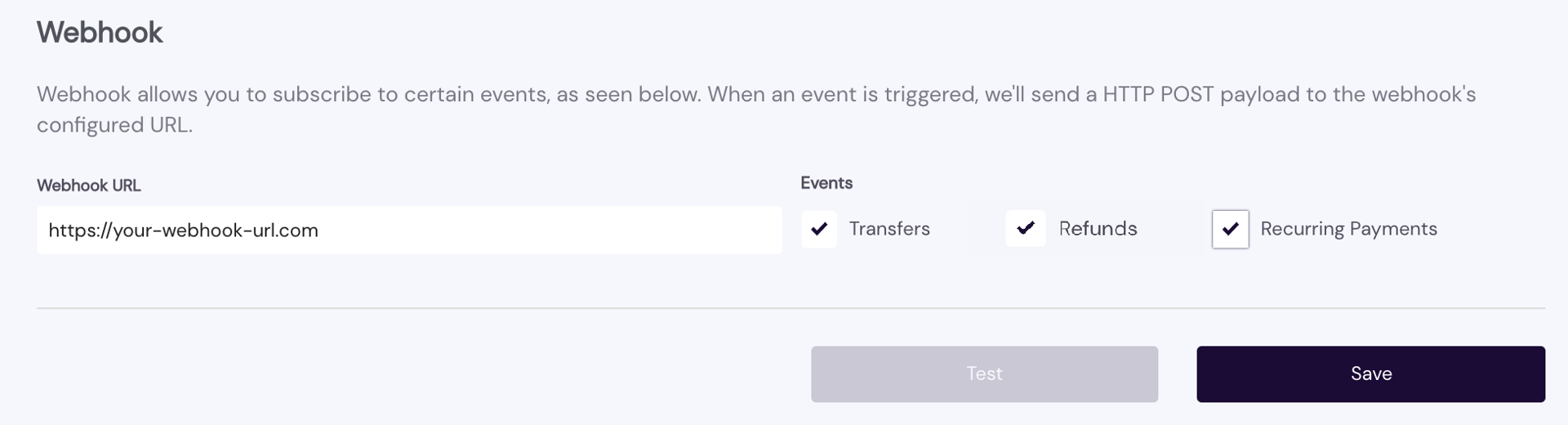The height and width of the screenshot is (425, 1568).
Task: Click the horizontal divider above the buttons
Action: [791, 308]
